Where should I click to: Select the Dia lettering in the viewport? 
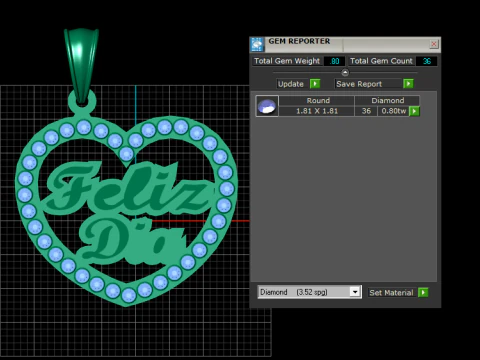(133, 240)
